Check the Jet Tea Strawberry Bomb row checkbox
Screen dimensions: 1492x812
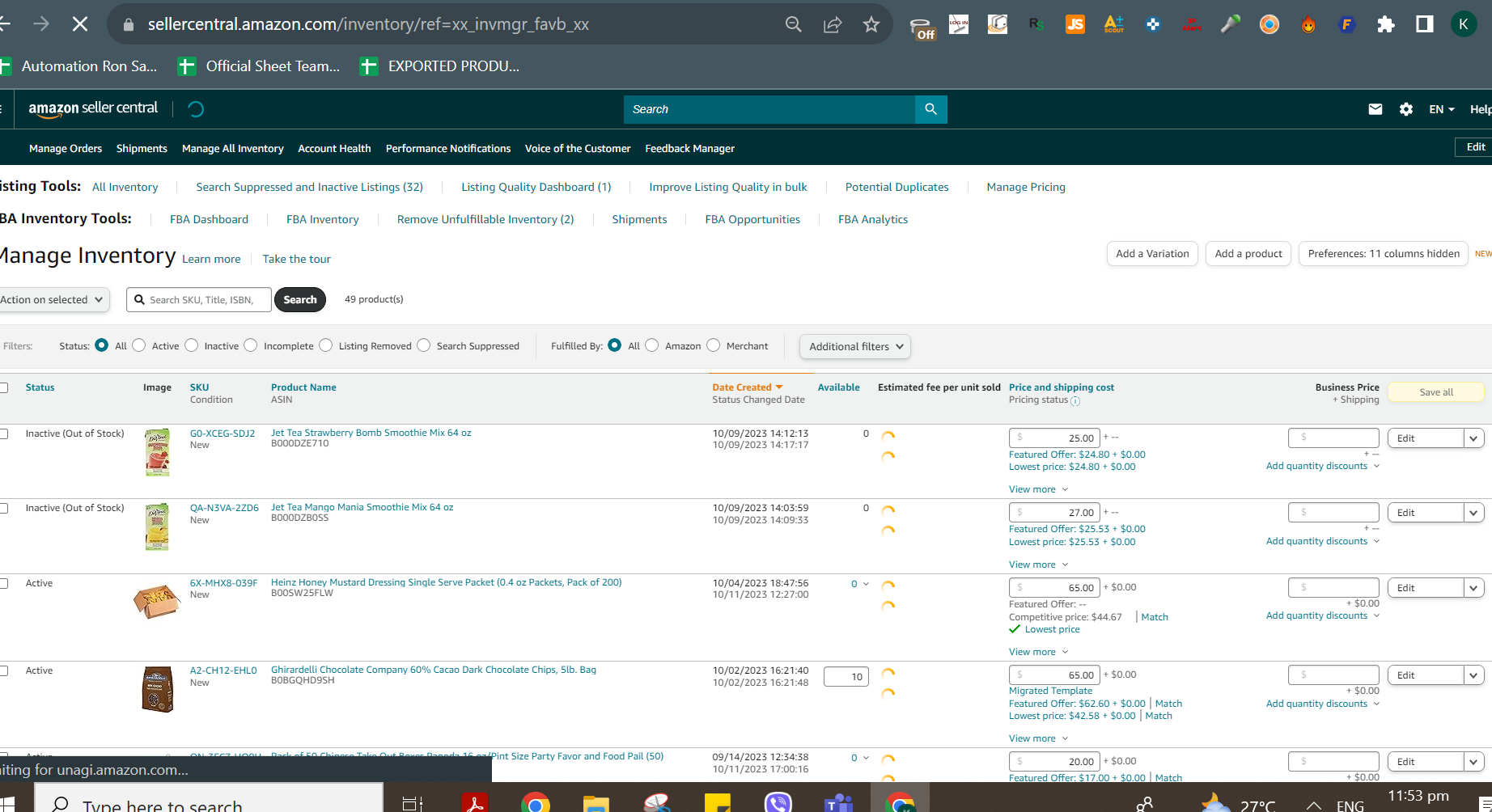point(3,433)
